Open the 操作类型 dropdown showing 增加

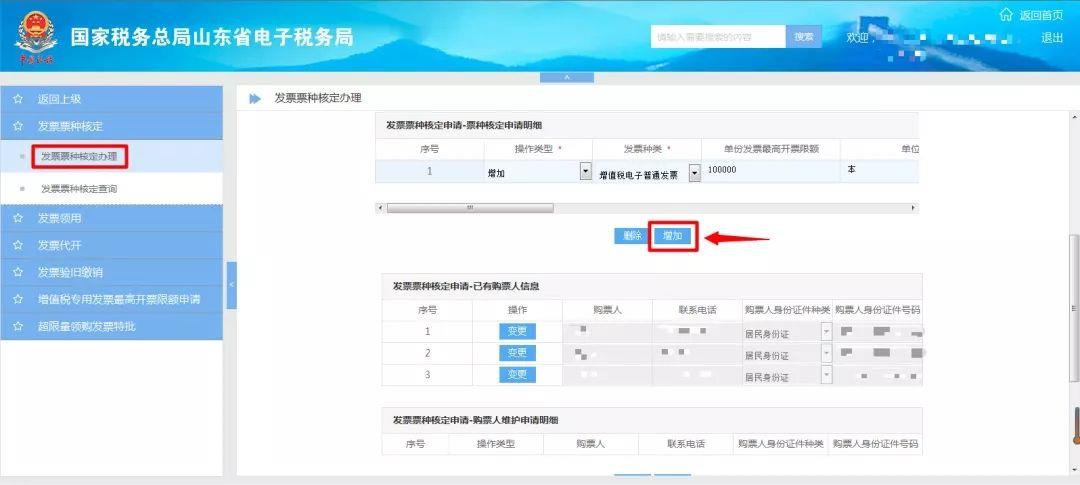point(585,172)
